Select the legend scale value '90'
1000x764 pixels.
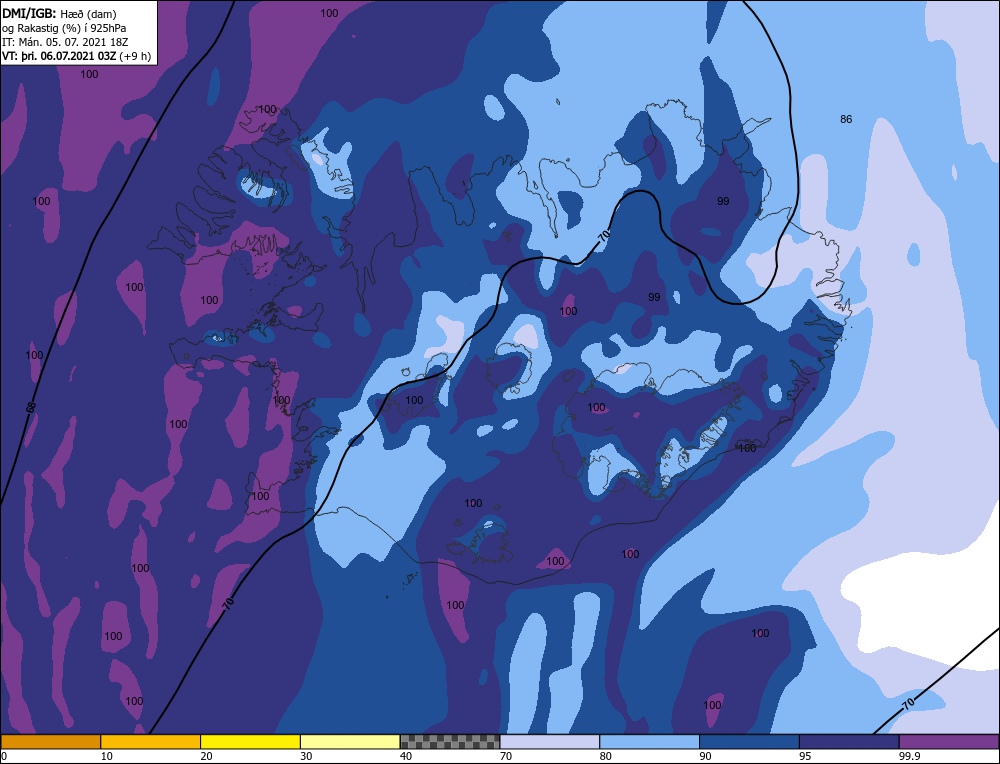point(705,756)
